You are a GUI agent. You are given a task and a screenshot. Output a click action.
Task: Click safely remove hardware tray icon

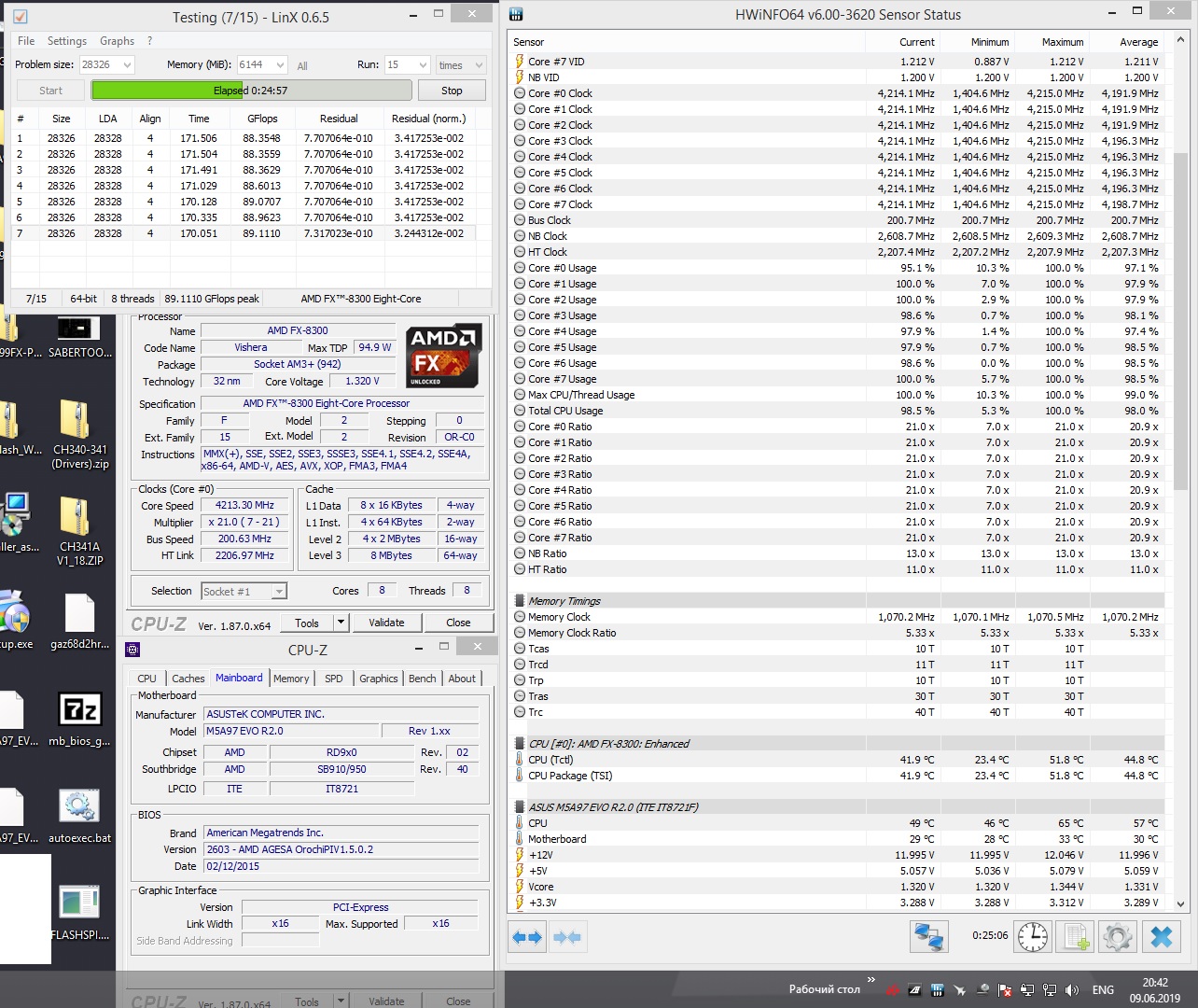(x=982, y=990)
